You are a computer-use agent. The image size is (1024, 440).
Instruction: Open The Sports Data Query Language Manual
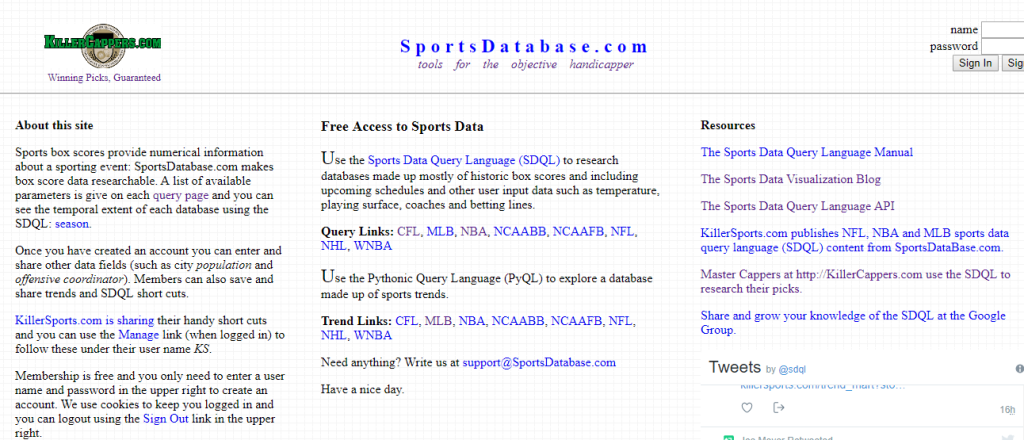807,152
